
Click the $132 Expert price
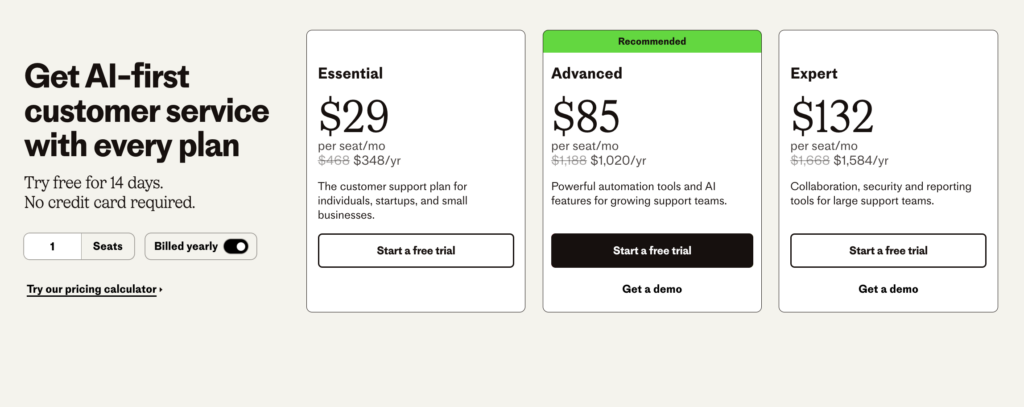coord(832,116)
